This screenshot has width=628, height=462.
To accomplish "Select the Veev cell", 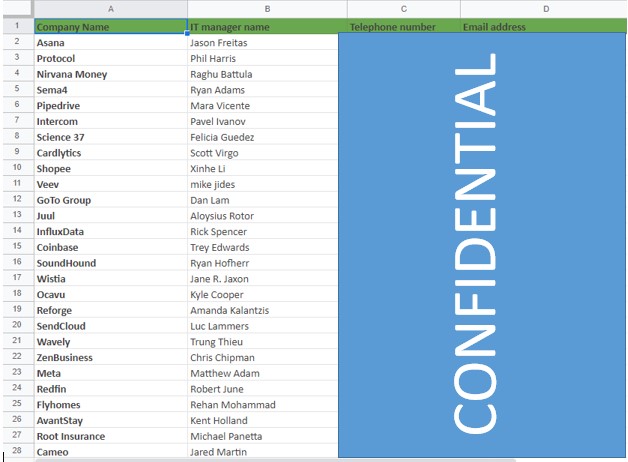I will (x=111, y=184).
